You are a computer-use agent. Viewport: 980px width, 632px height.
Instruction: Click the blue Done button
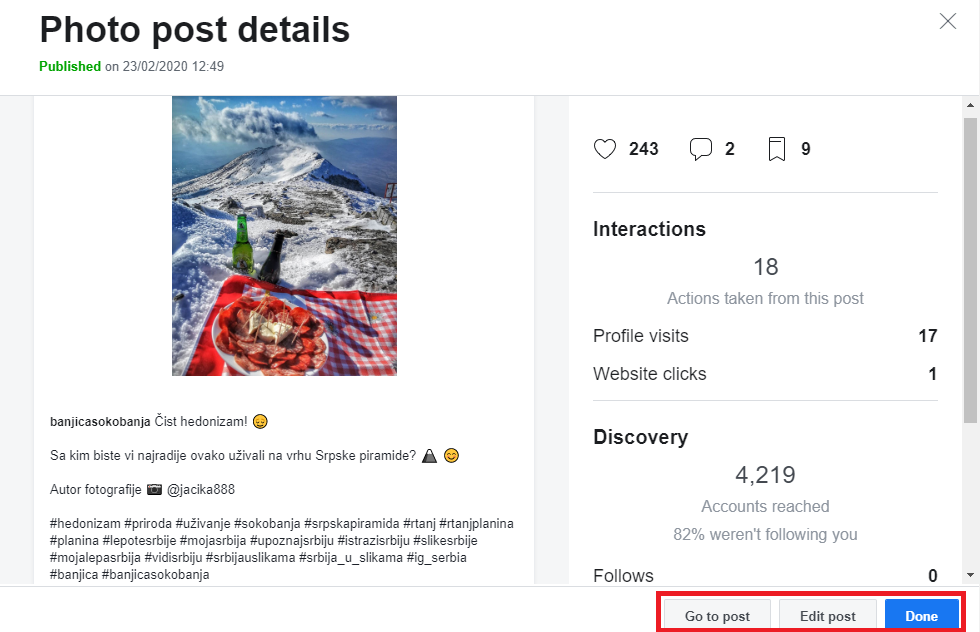pos(921,616)
